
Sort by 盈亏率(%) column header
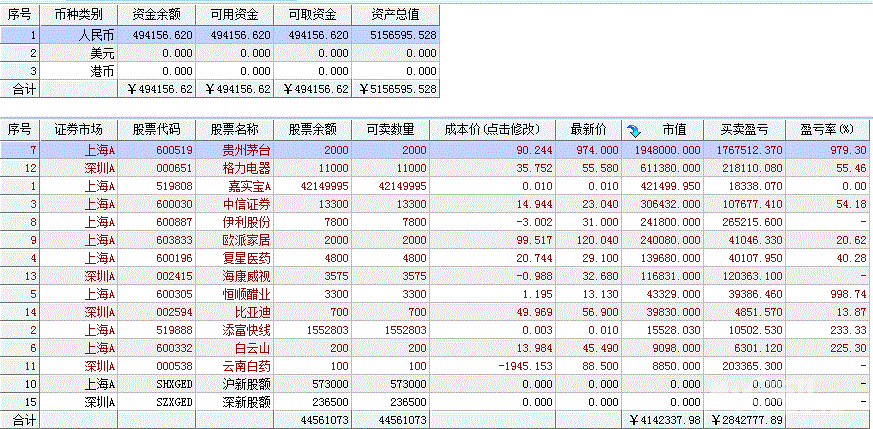pos(827,130)
